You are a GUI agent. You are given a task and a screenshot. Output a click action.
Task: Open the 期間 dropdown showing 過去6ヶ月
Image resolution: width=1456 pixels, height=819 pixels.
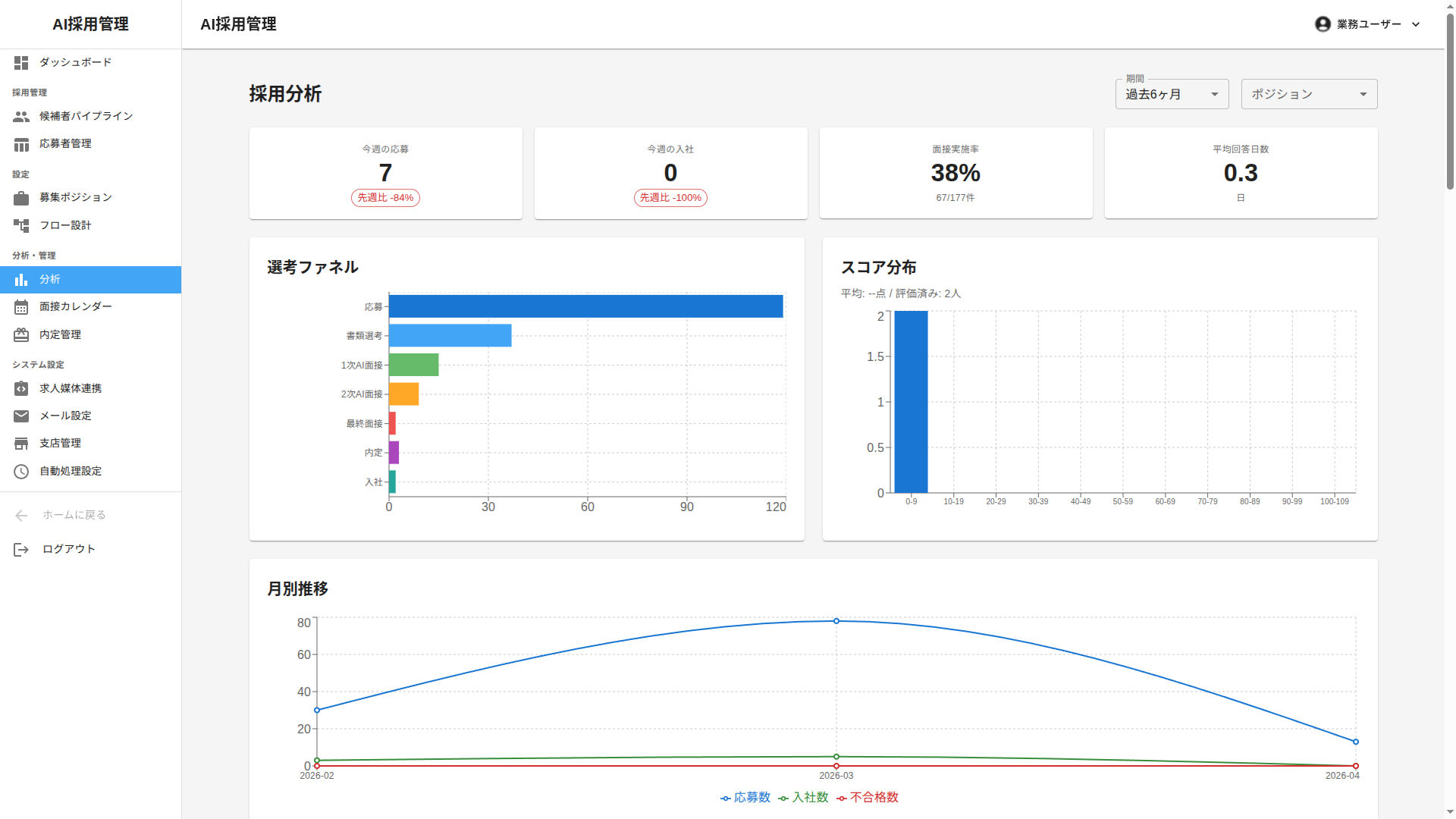point(1172,95)
